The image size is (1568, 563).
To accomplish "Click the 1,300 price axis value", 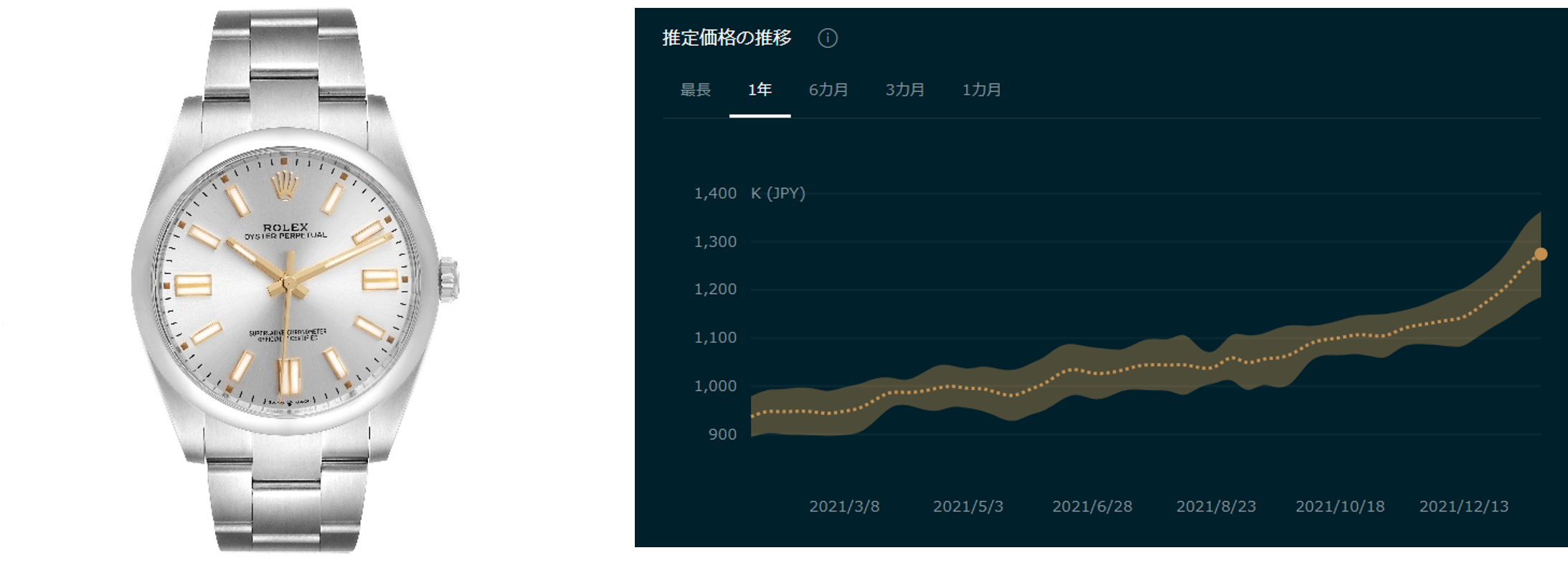I will click(715, 242).
